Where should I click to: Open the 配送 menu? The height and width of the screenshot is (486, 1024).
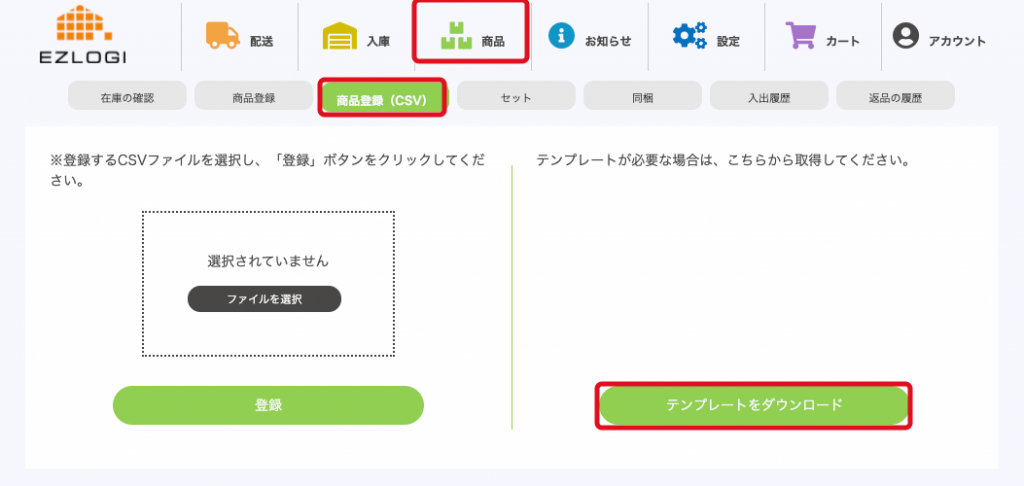(262, 41)
